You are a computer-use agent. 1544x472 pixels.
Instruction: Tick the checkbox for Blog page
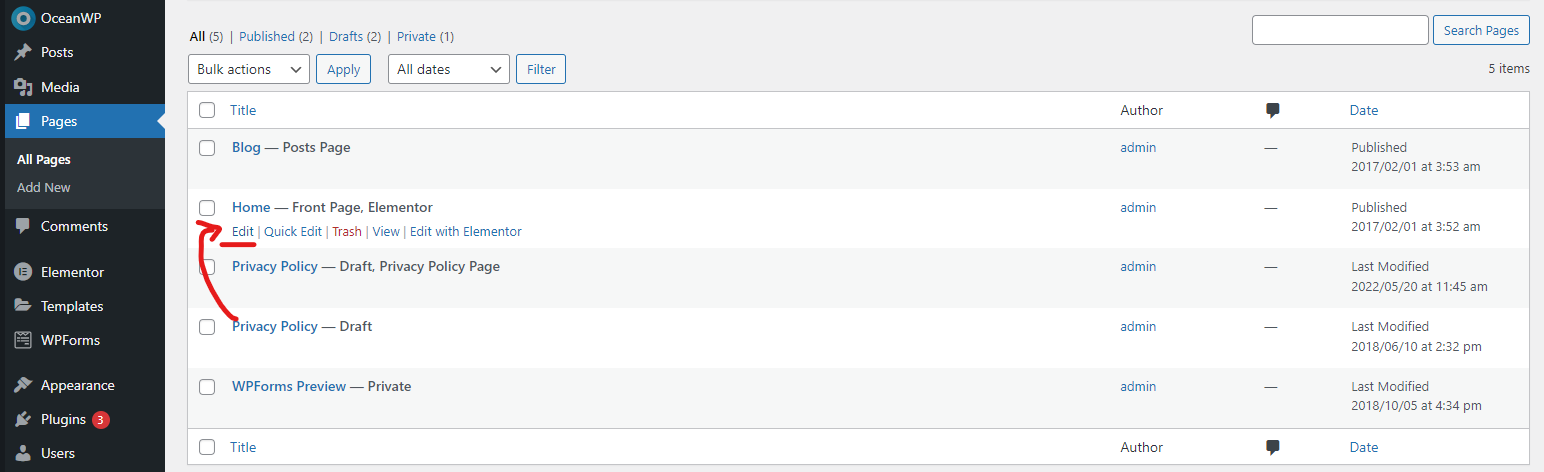pyautogui.click(x=207, y=148)
